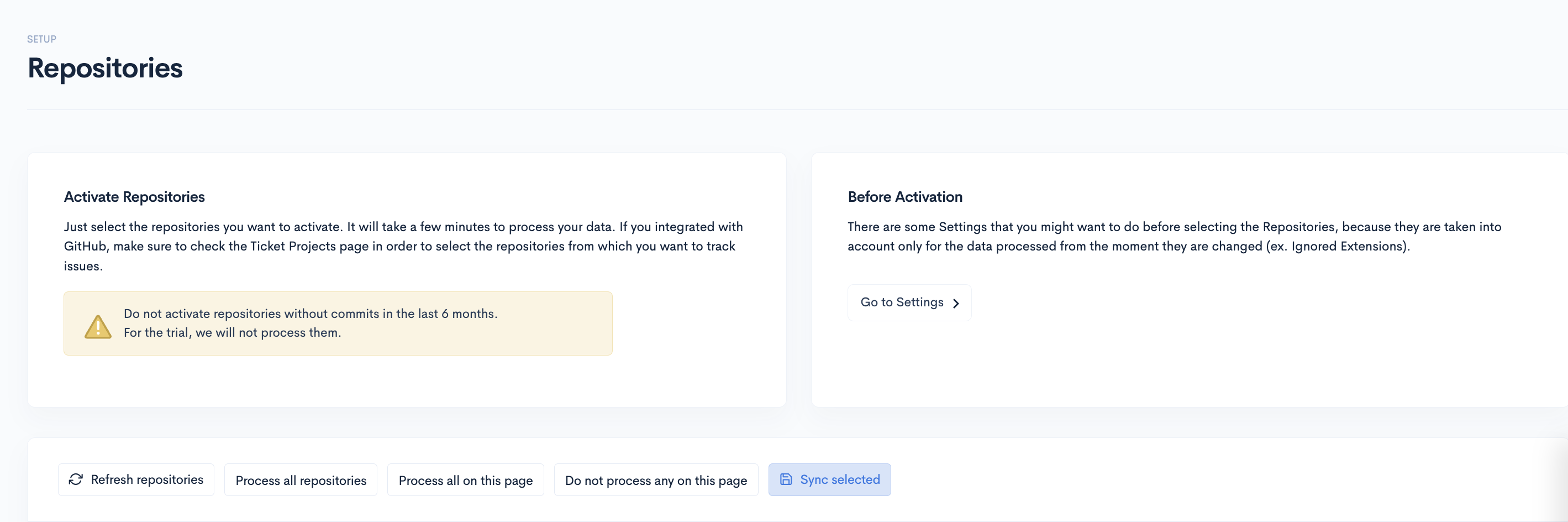Click the Repositories page heading
The width and height of the screenshot is (1568, 522).
(104, 67)
